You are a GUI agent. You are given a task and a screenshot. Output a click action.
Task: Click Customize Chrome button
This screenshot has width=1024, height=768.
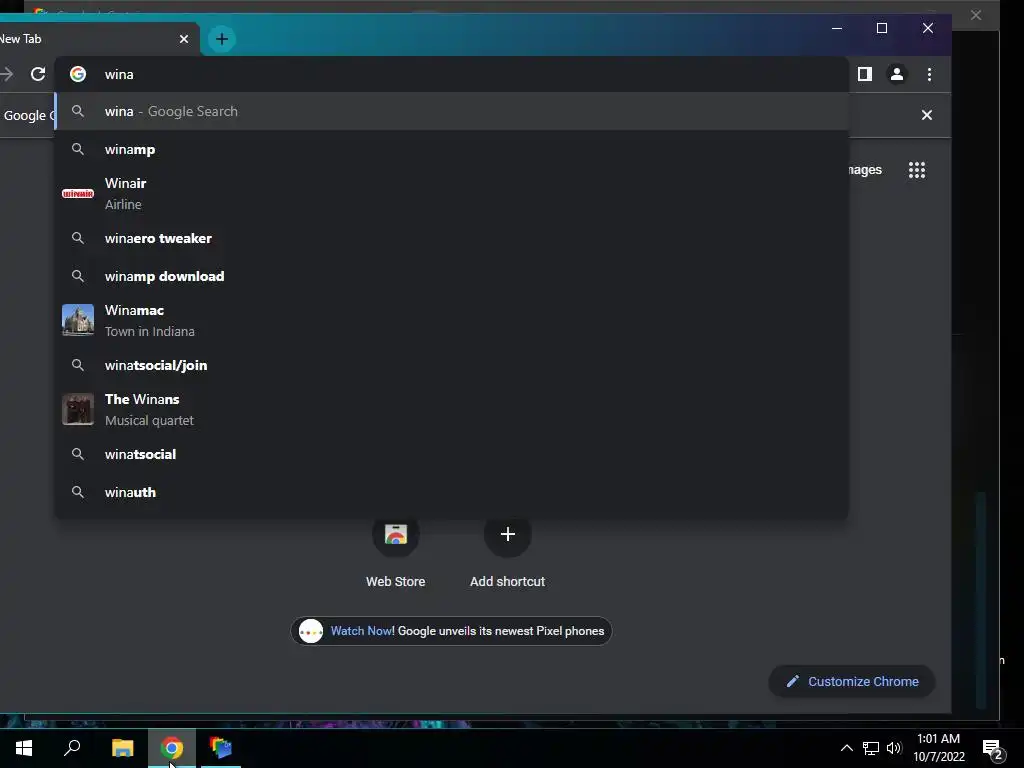(852, 682)
